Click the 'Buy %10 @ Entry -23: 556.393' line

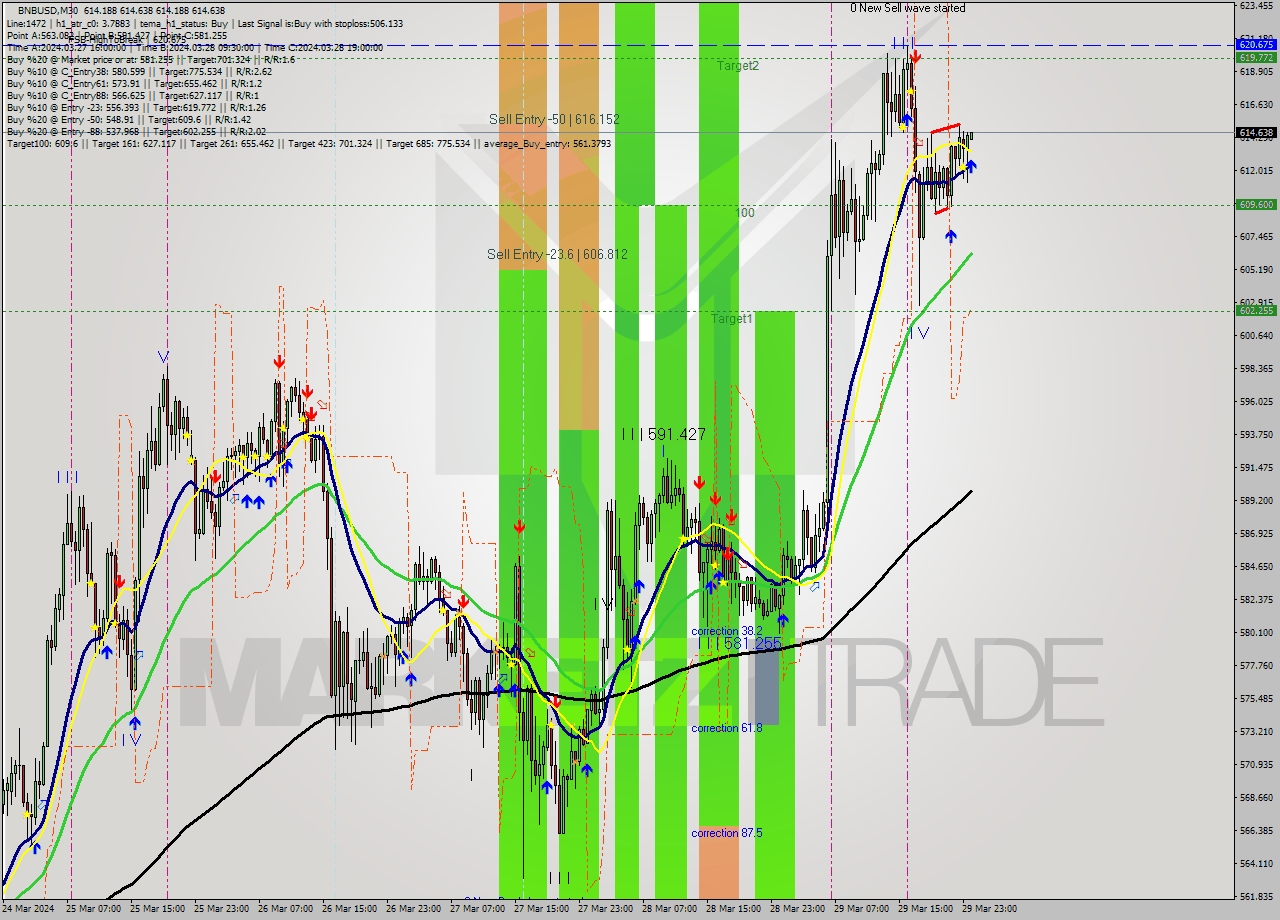[136, 107]
